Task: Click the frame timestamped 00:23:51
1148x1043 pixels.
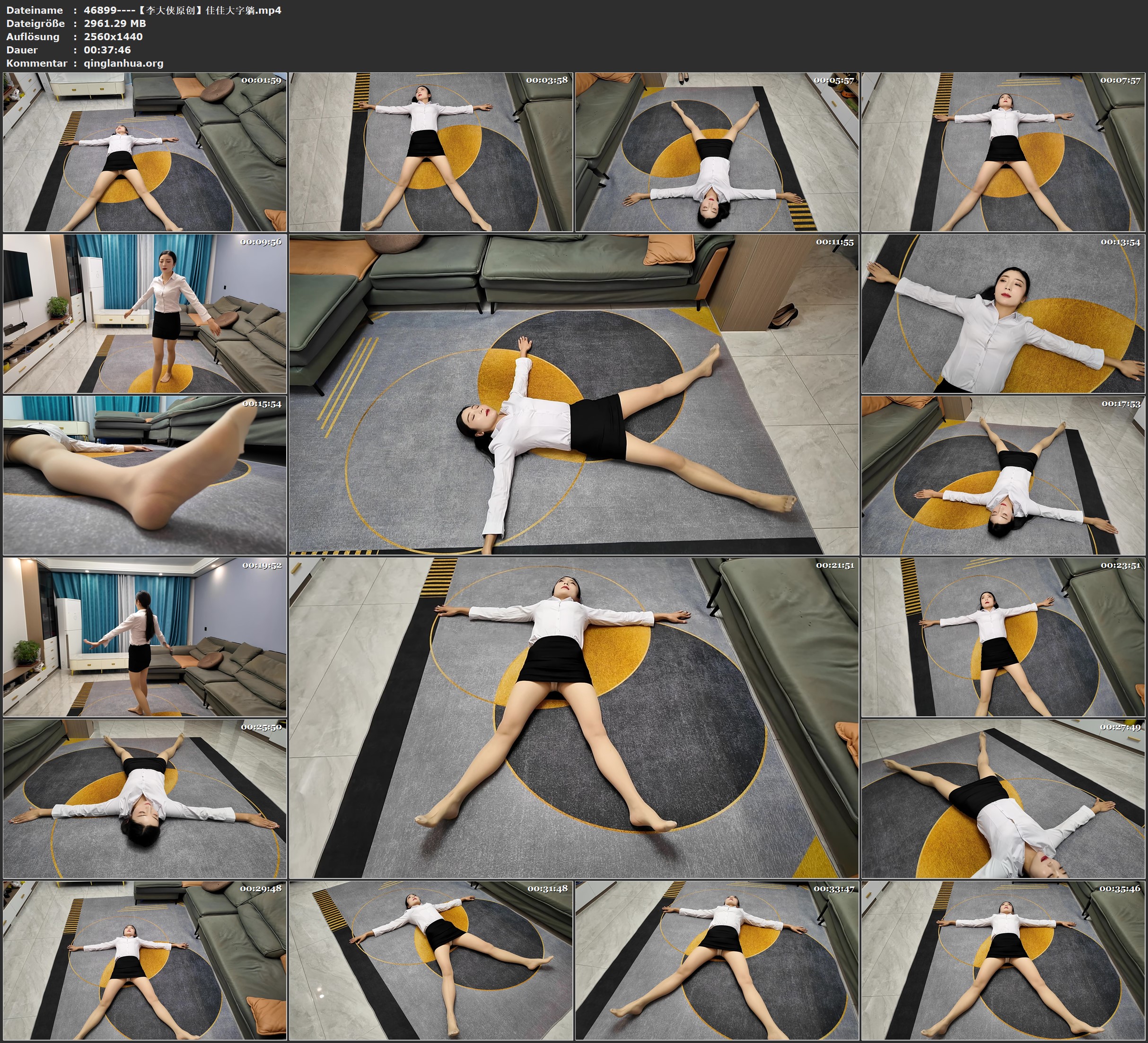Action: pyautogui.click(x=1003, y=637)
